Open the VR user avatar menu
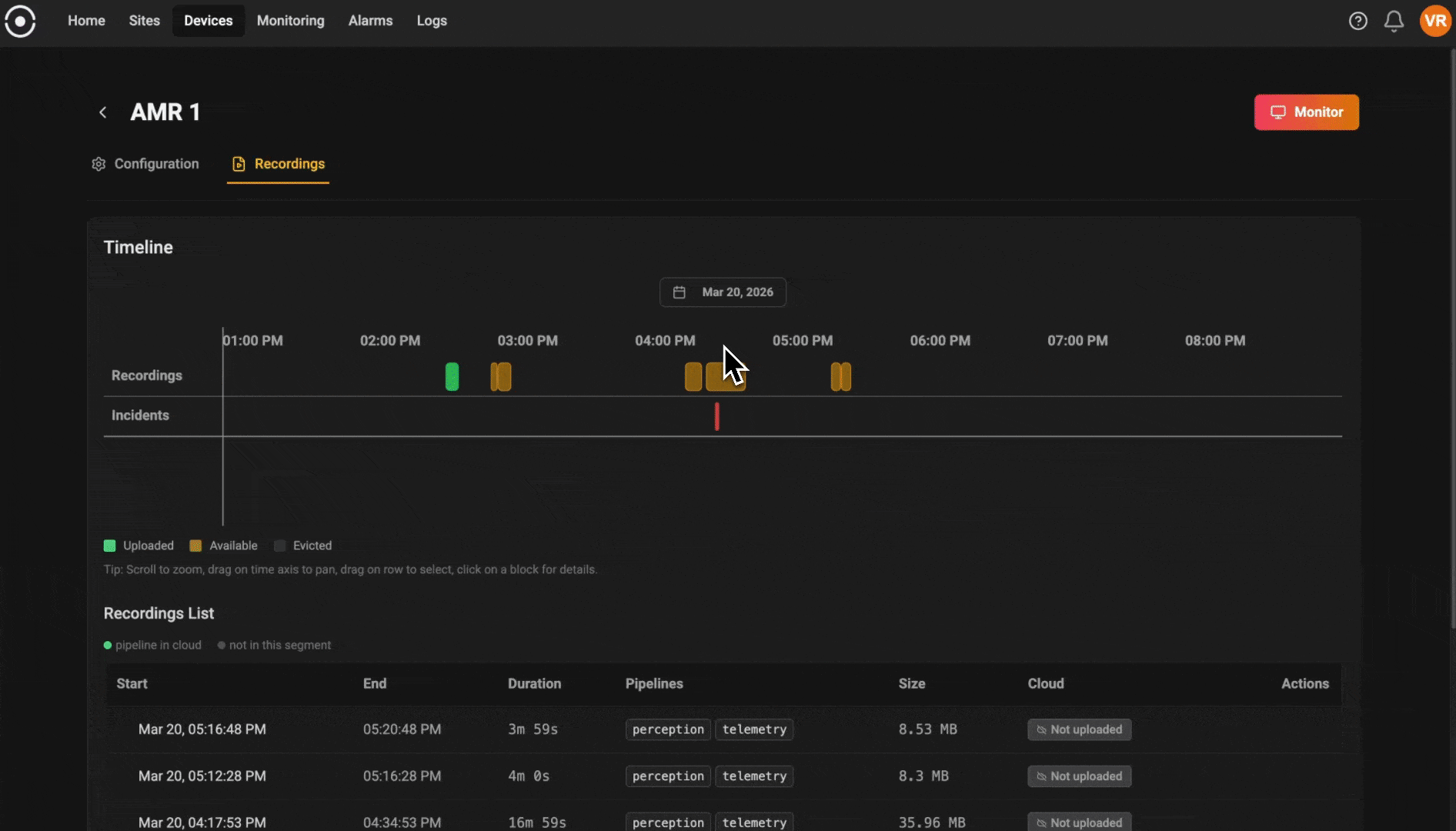Viewport: 1456px width, 831px height. pos(1435,21)
